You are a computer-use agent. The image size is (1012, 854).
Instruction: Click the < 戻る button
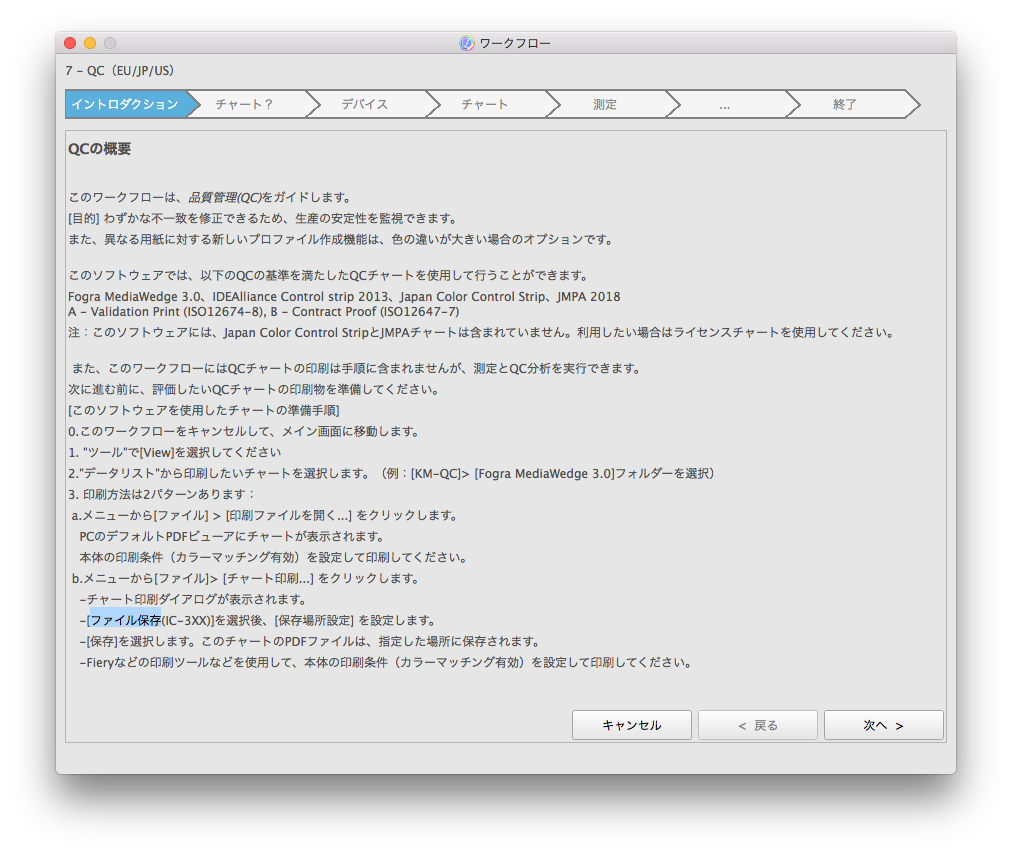click(758, 725)
